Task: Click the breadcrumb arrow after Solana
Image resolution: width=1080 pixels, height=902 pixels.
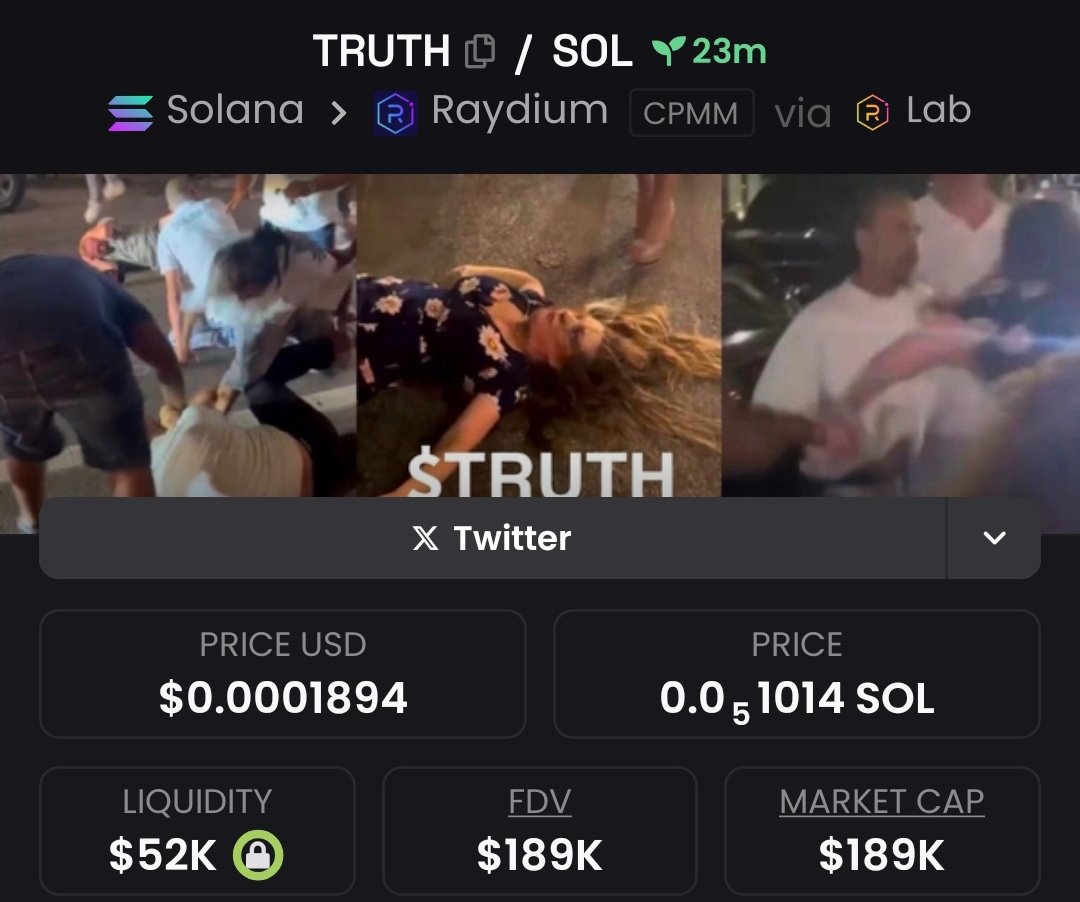Action: click(x=338, y=113)
